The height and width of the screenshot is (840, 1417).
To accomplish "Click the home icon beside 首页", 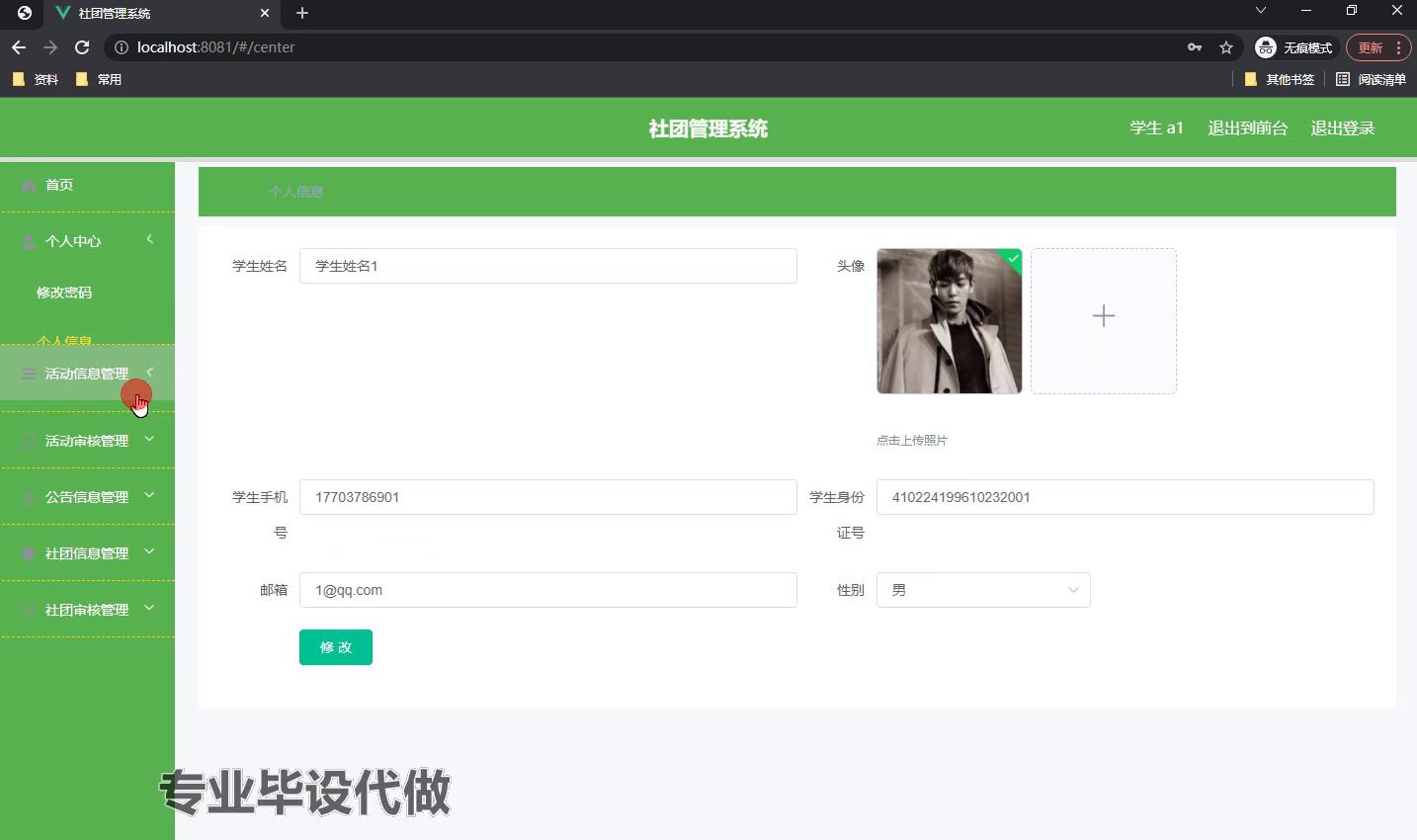I will tap(29, 186).
